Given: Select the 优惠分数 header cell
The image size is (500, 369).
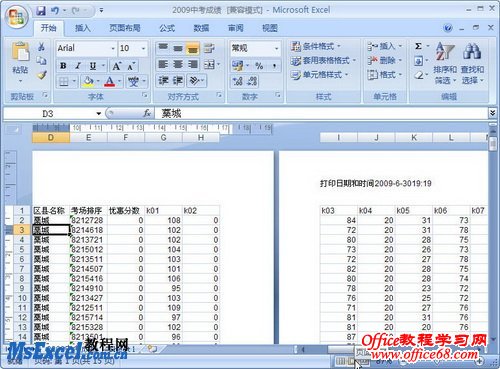Looking at the screenshot, I should click(x=126, y=211).
